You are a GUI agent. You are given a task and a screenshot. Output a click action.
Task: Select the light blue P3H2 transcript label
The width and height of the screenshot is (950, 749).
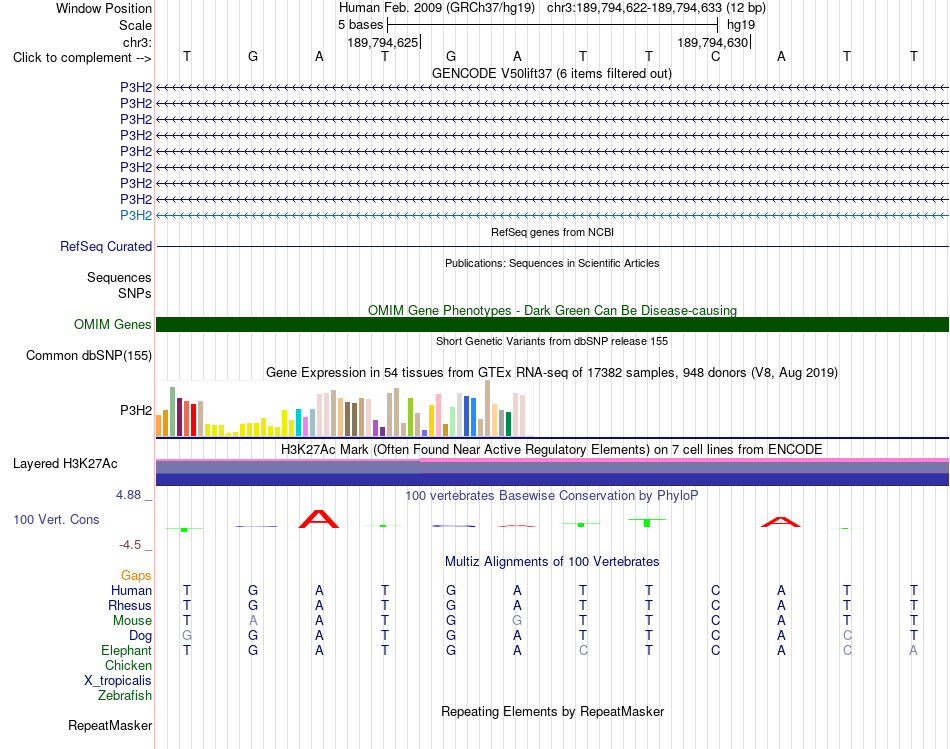click(136, 215)
